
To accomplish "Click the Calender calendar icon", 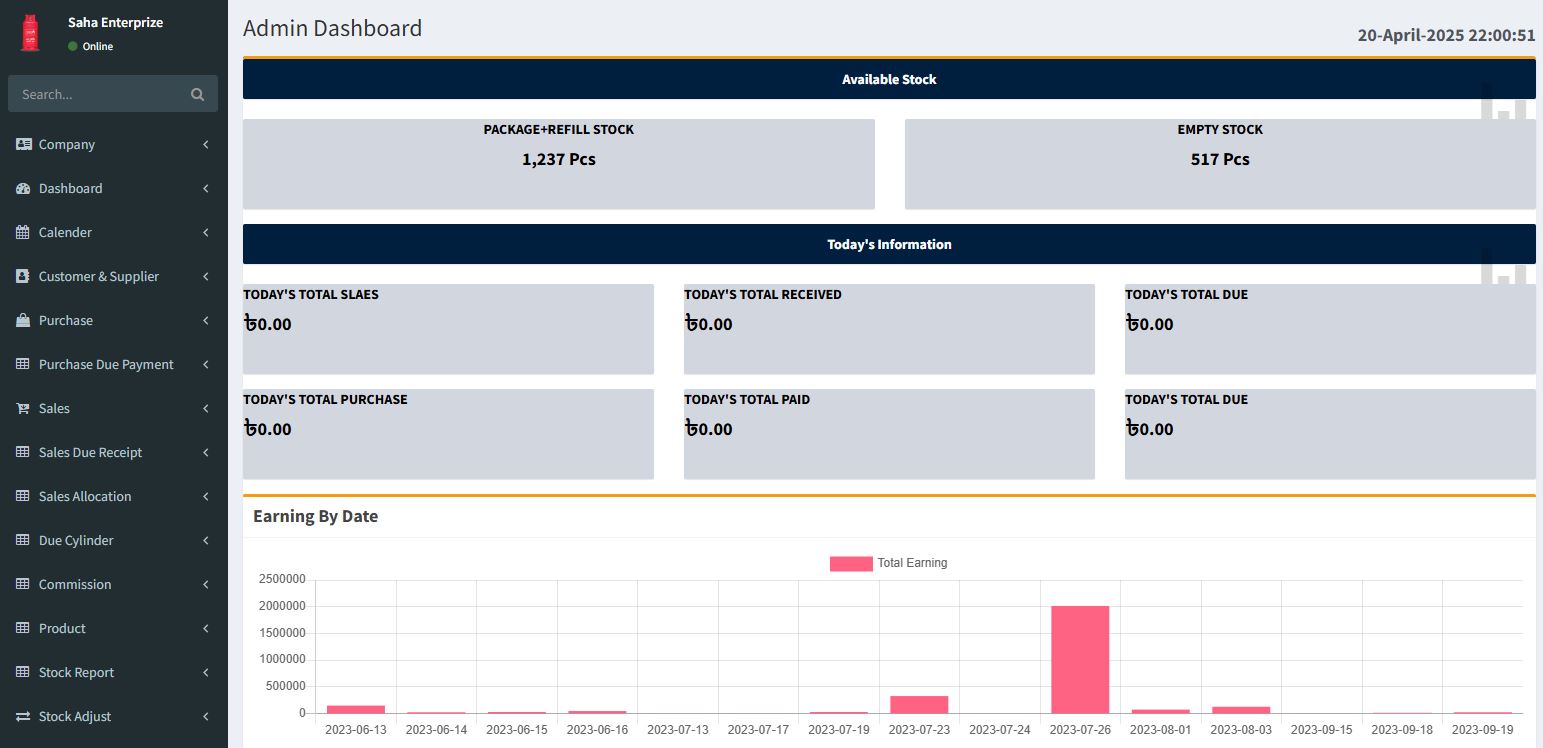I will tap(23, 232).
